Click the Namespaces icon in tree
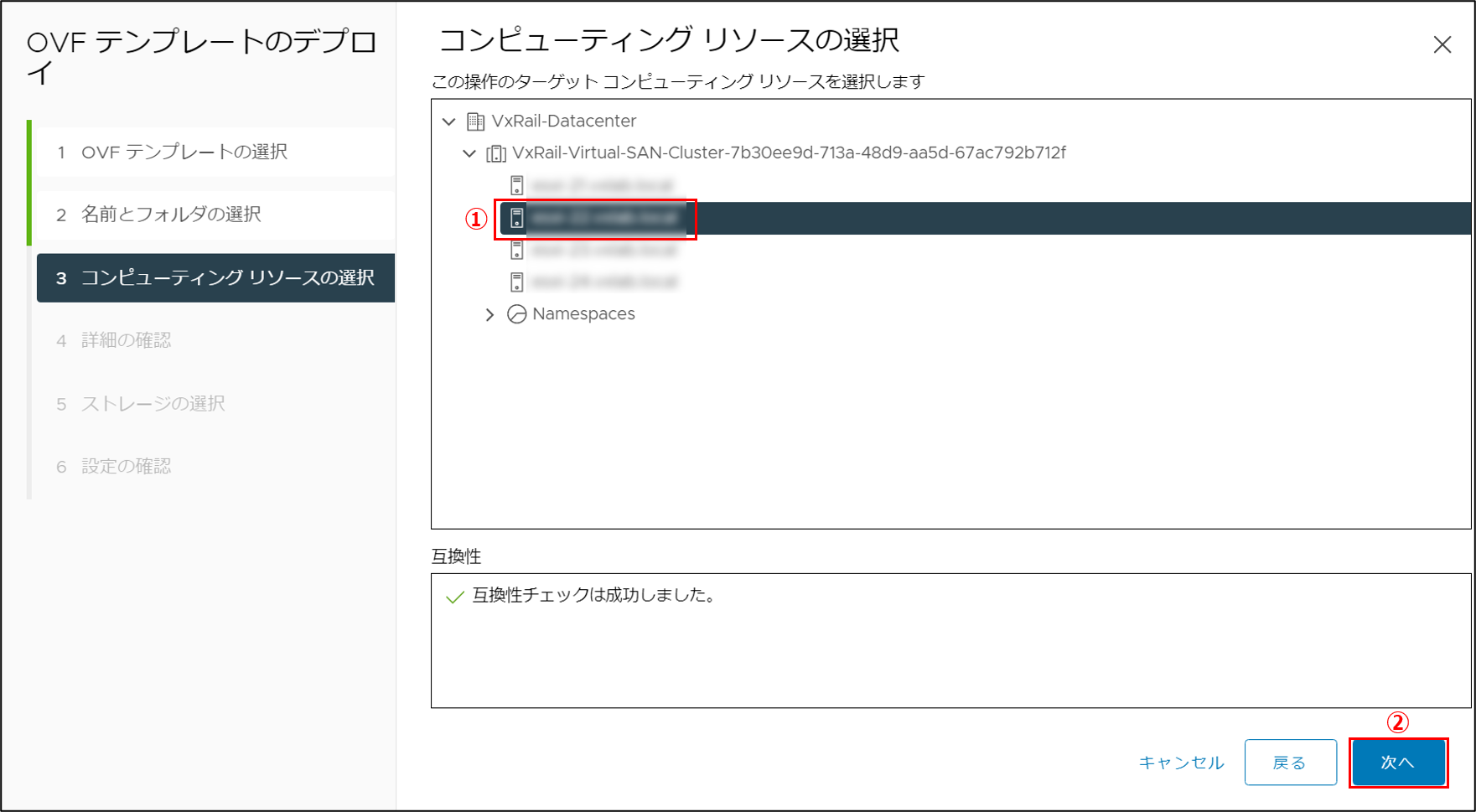 coord(517,314)
